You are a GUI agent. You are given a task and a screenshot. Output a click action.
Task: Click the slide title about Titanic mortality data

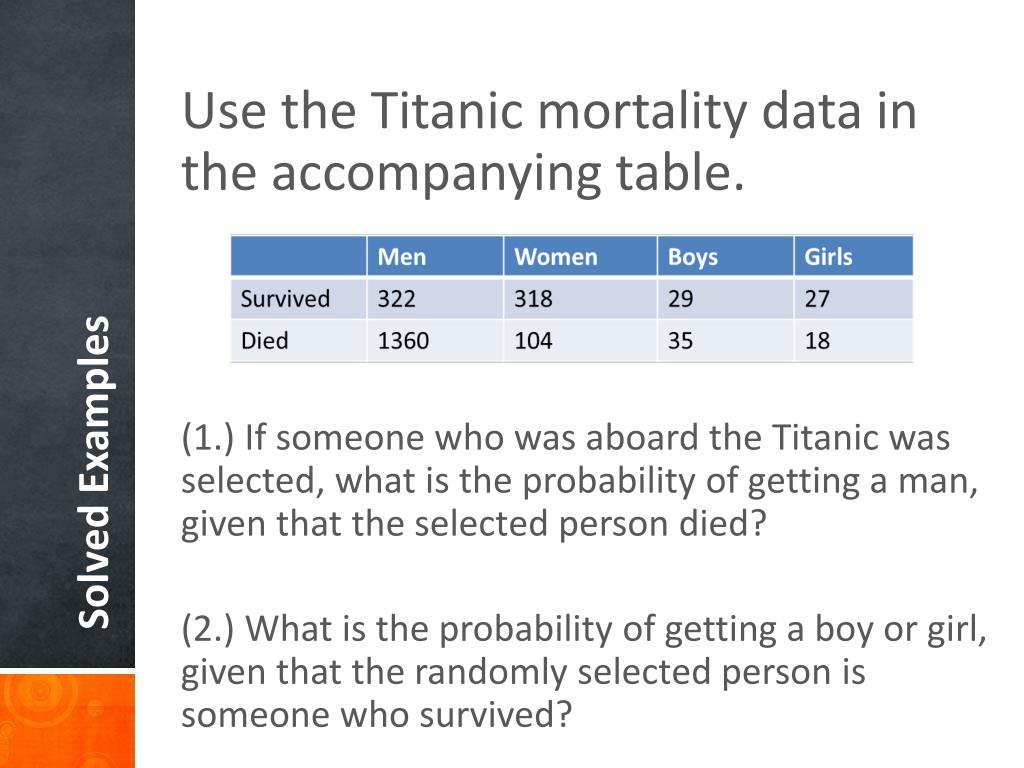tap(549, 142)
